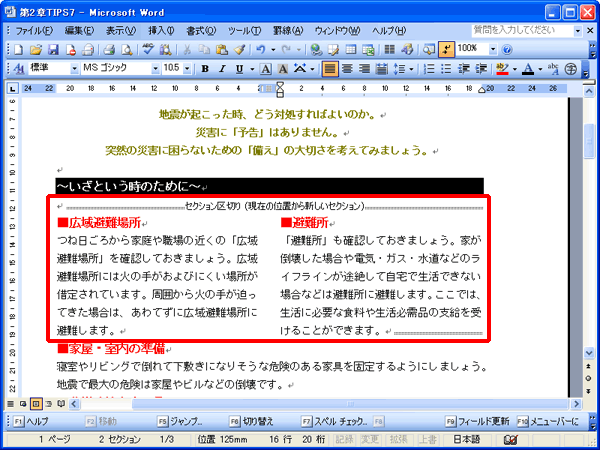
Task: Right-align the paragraph
Action: coord(364,69)
